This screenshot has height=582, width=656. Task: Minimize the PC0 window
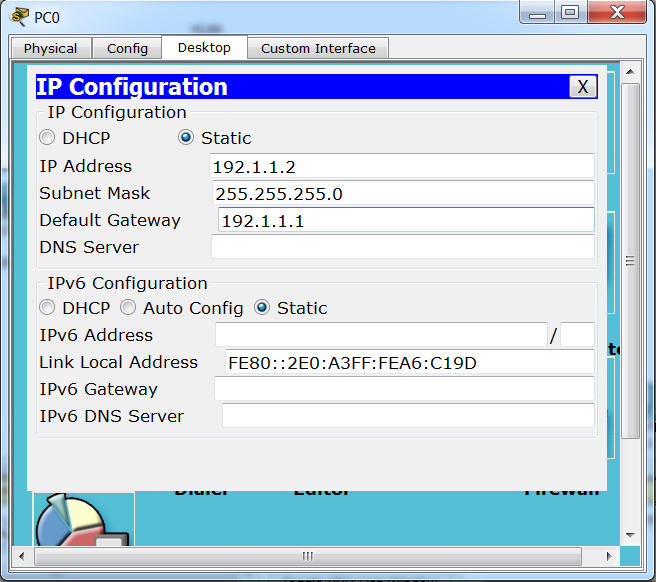point(537,13)
